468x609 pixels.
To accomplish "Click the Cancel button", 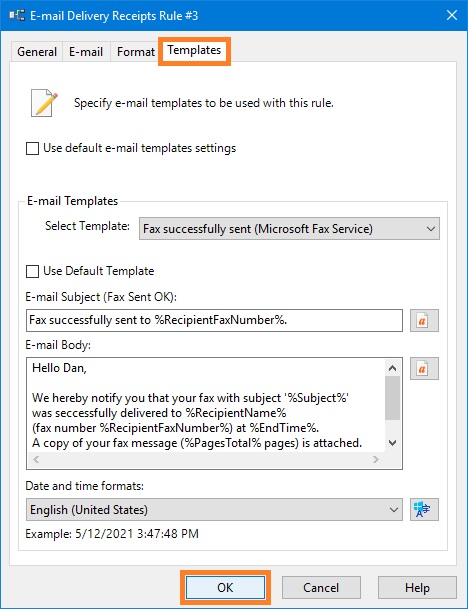I will click(321, 587).
